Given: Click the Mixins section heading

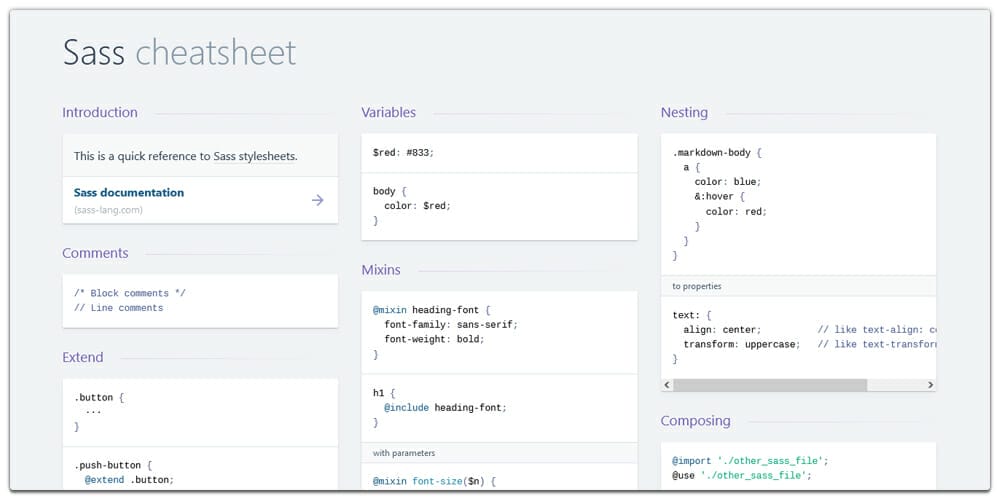Looking at the screenshot, I should pyautogui.click(x=381, y=270).
